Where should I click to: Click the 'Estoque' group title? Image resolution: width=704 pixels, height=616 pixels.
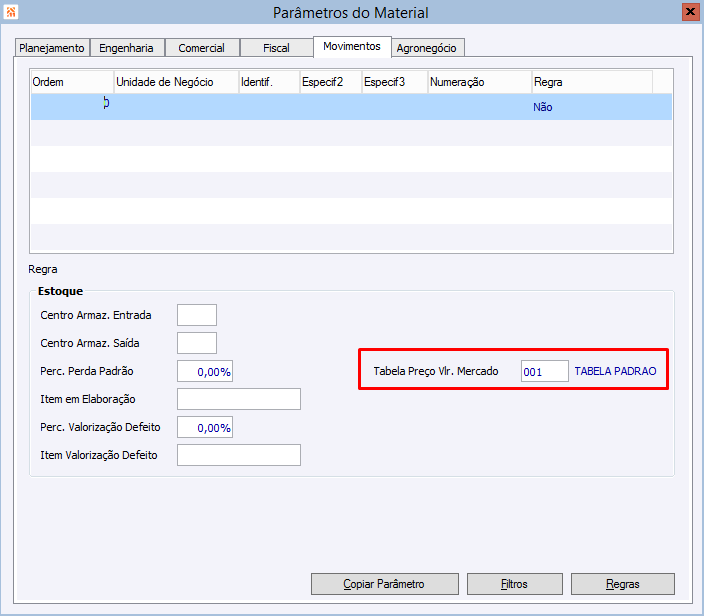[60, 291]
